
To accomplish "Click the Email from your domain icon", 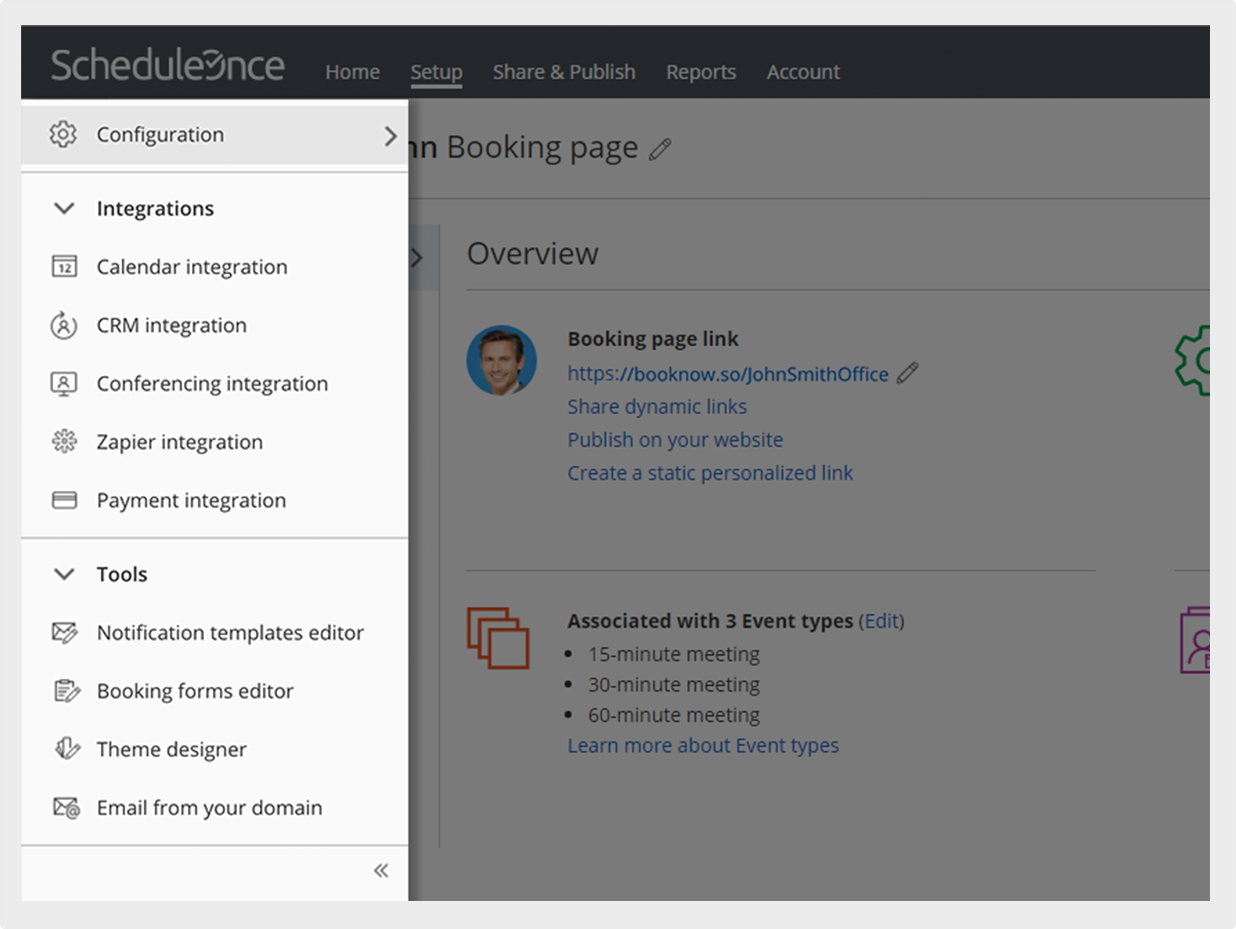I will (x=66, y=808).
